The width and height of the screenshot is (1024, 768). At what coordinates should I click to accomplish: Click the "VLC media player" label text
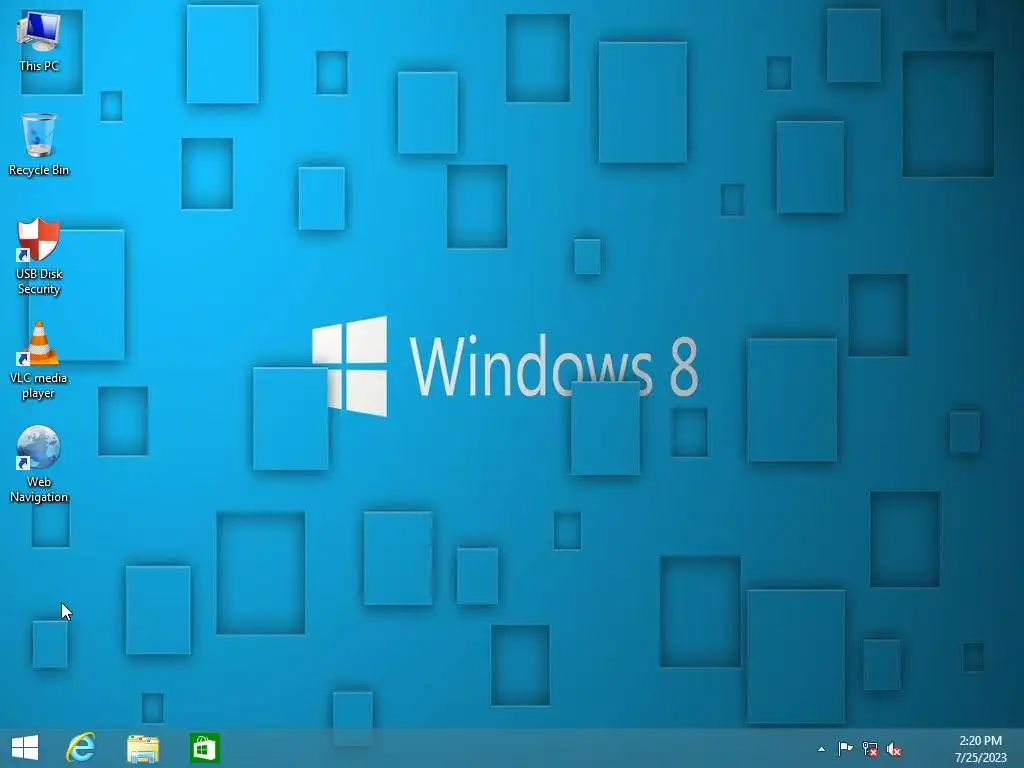(39, 386)
